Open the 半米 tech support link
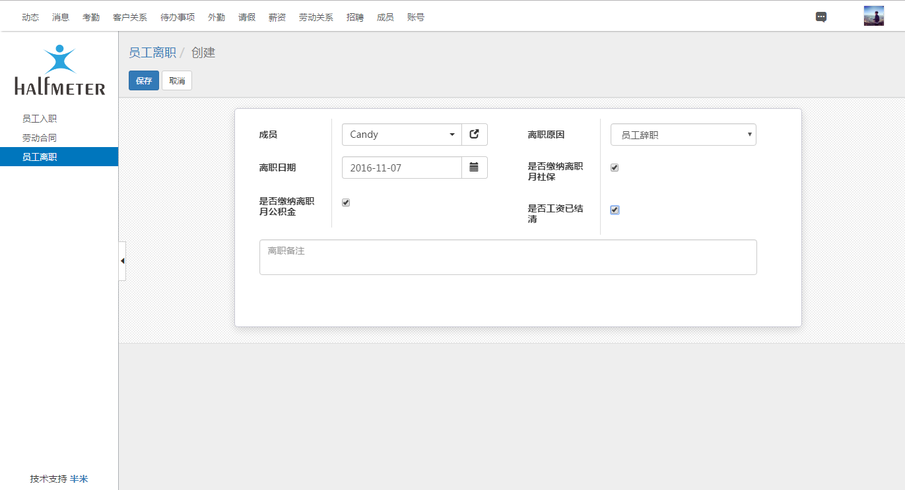The width and height of the screenshot is (905, 490). 79,479
